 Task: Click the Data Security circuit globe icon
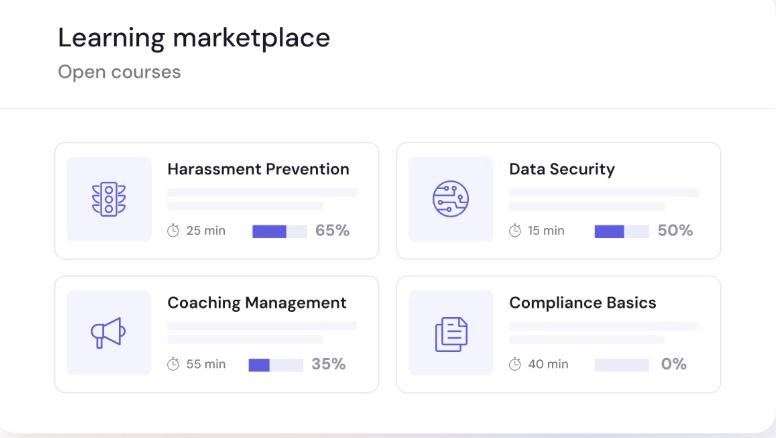[x=451, y=200]
